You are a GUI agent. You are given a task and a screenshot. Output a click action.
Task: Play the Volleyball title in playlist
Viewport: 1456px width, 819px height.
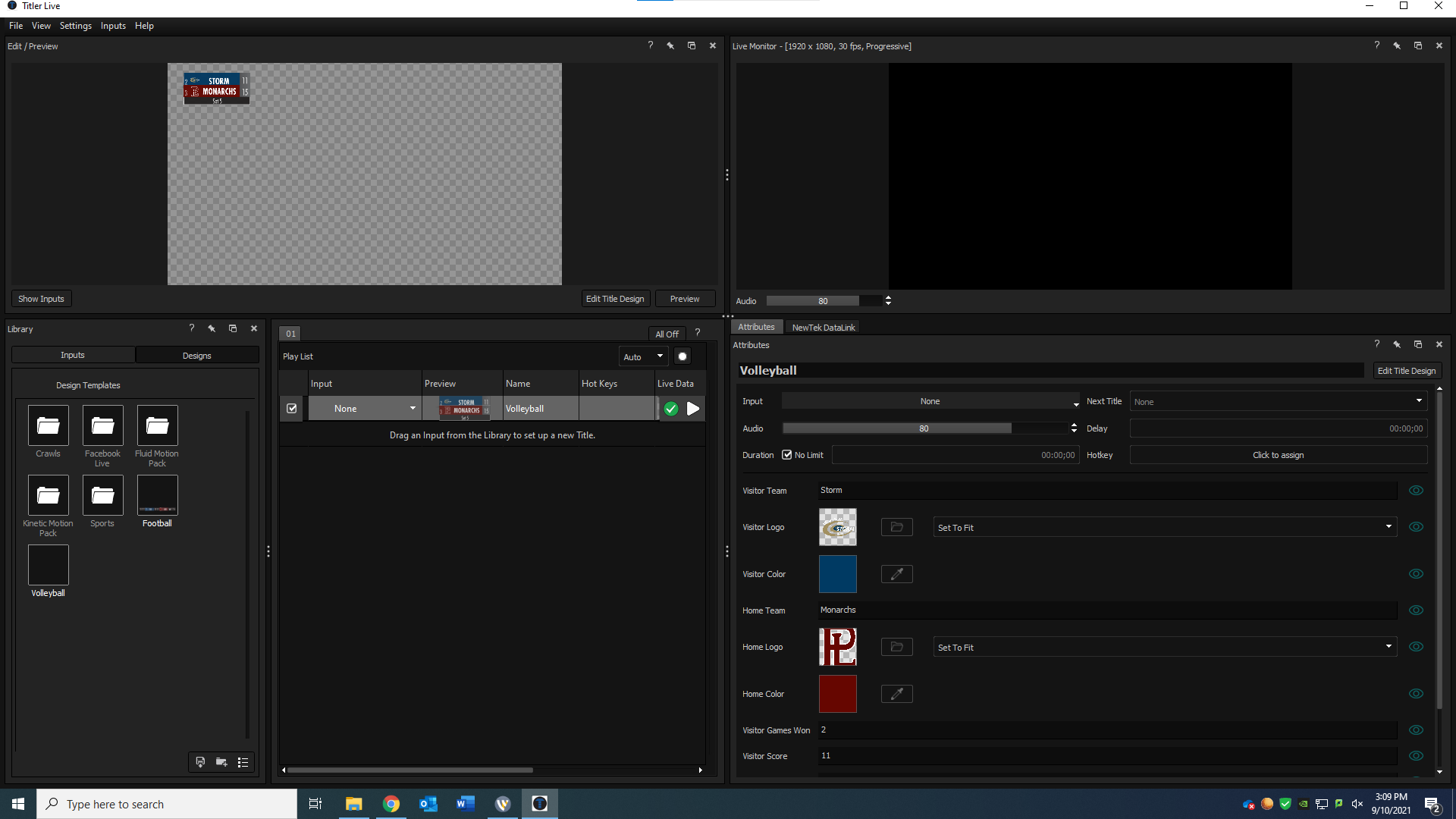(693, 409)
